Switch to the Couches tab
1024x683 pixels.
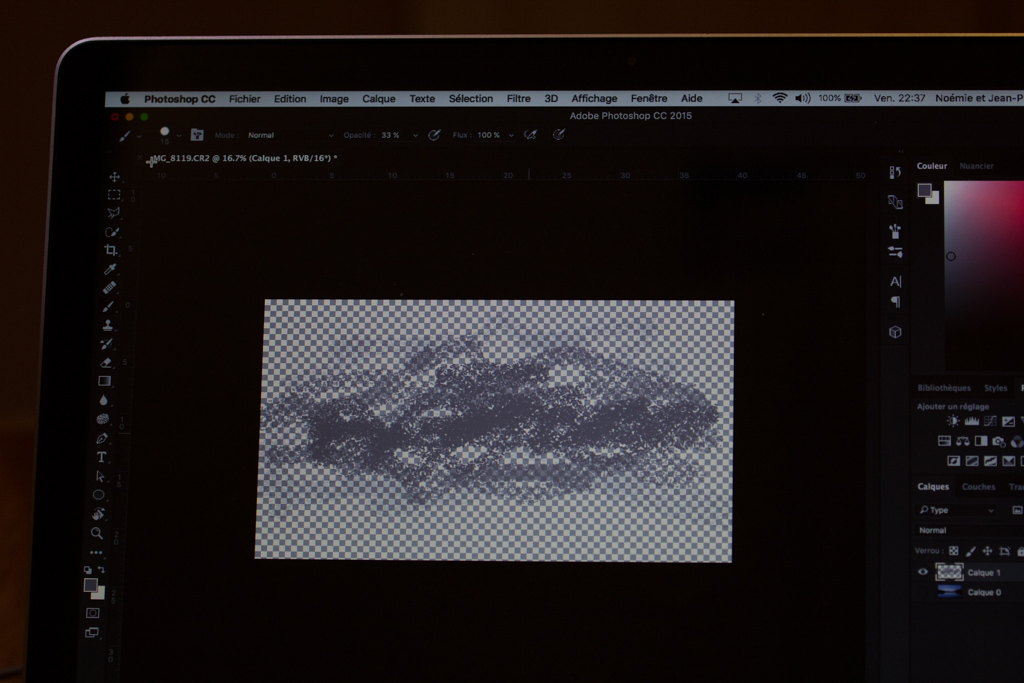tap(978, 486)
